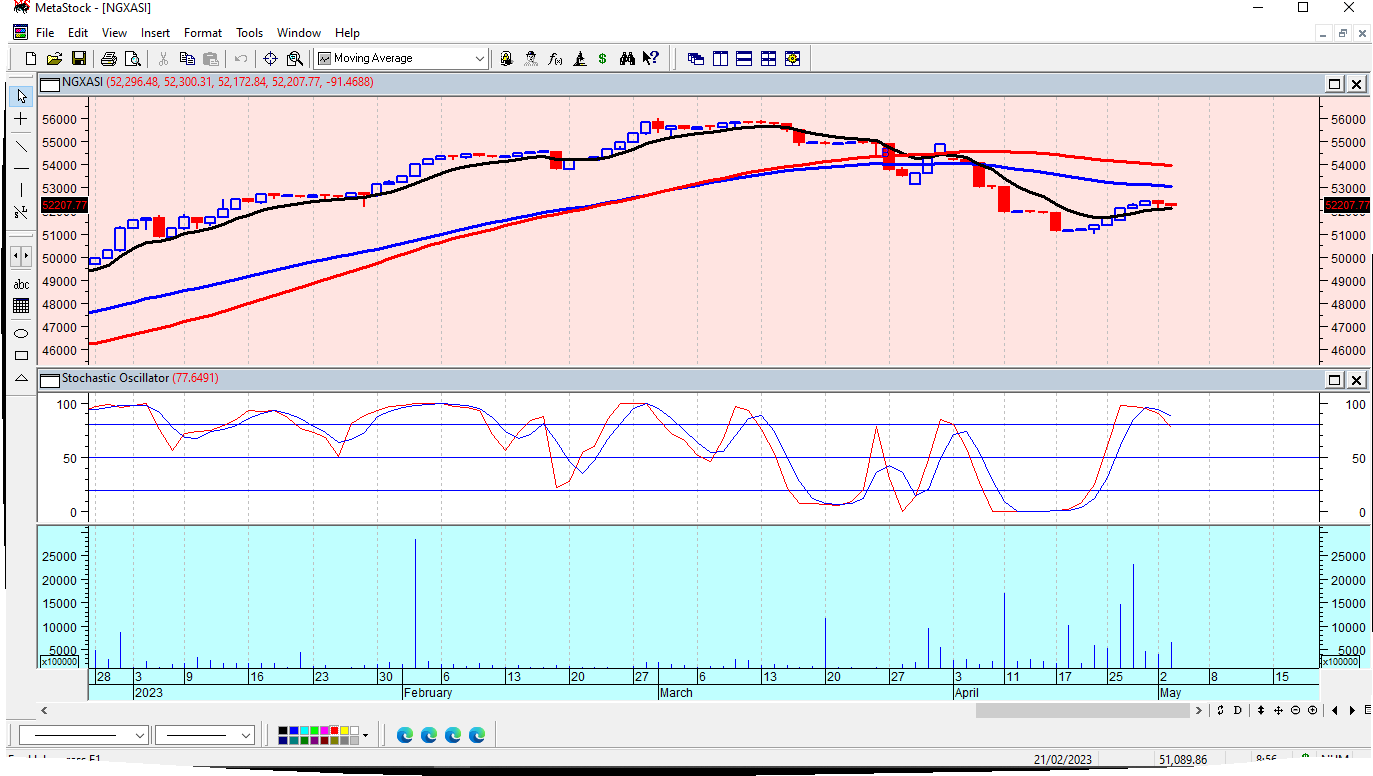This screenshot has width=1373, height=776.
Task: Click the D daily periodicity button
Action: tap(1237, 710)
